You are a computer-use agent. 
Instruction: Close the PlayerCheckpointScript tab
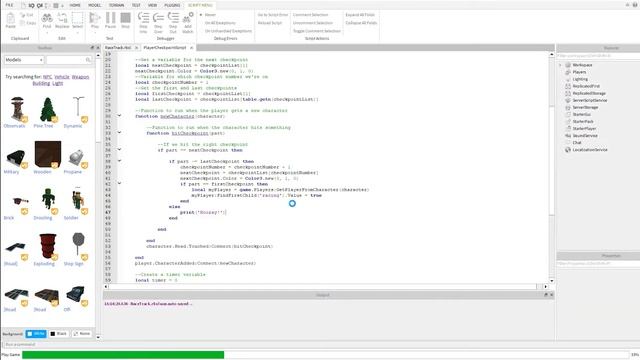pos(191,48)
